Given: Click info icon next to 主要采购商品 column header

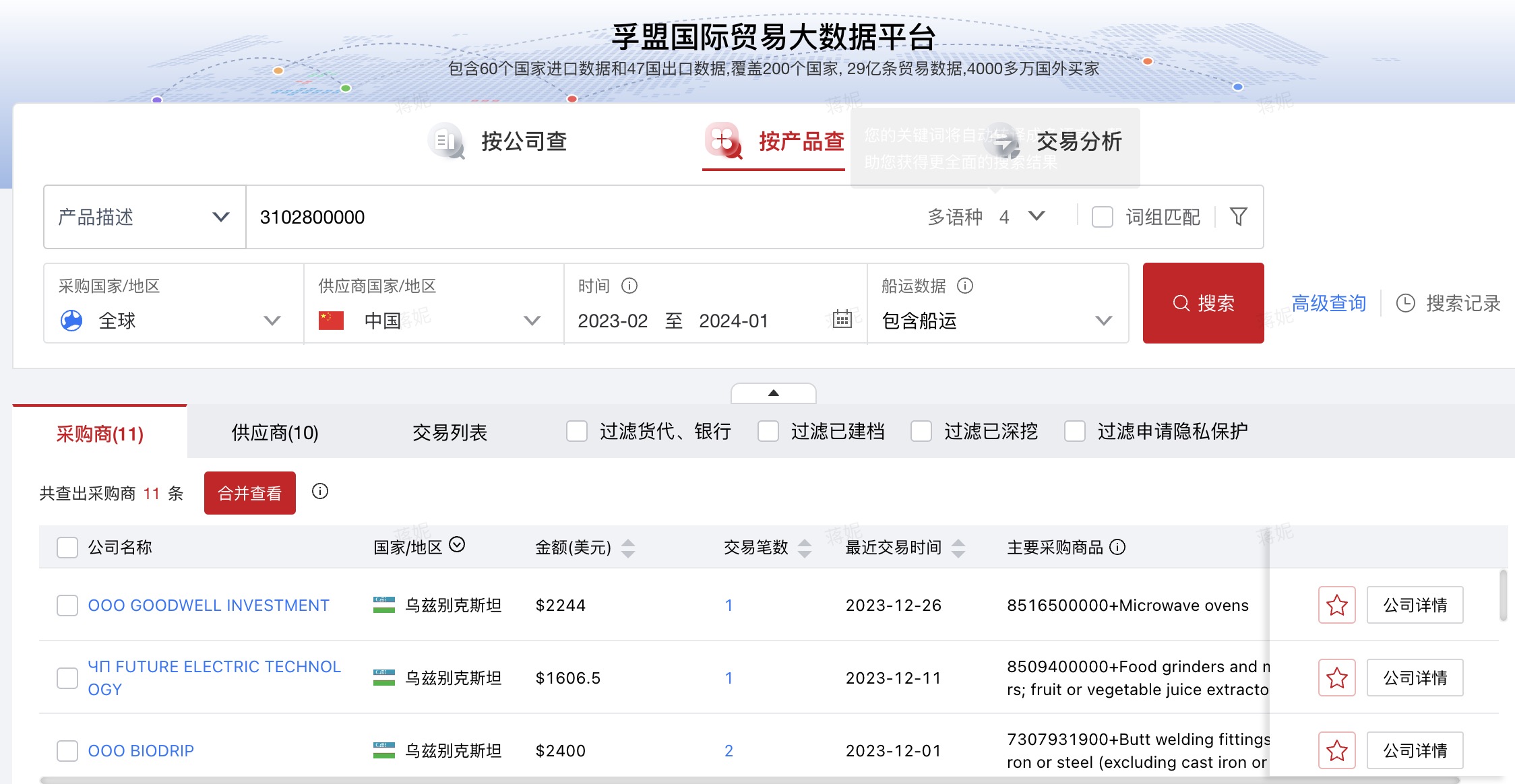Looking at the screenshot, I should pyautogui.click(x=1119, y=548).
